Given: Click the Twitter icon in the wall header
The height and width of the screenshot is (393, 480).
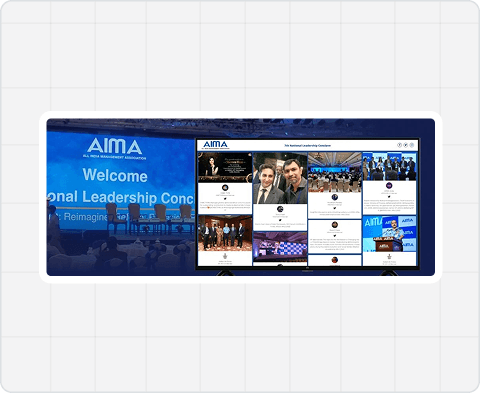Looking at the screenshot, I should pos(405,145).
